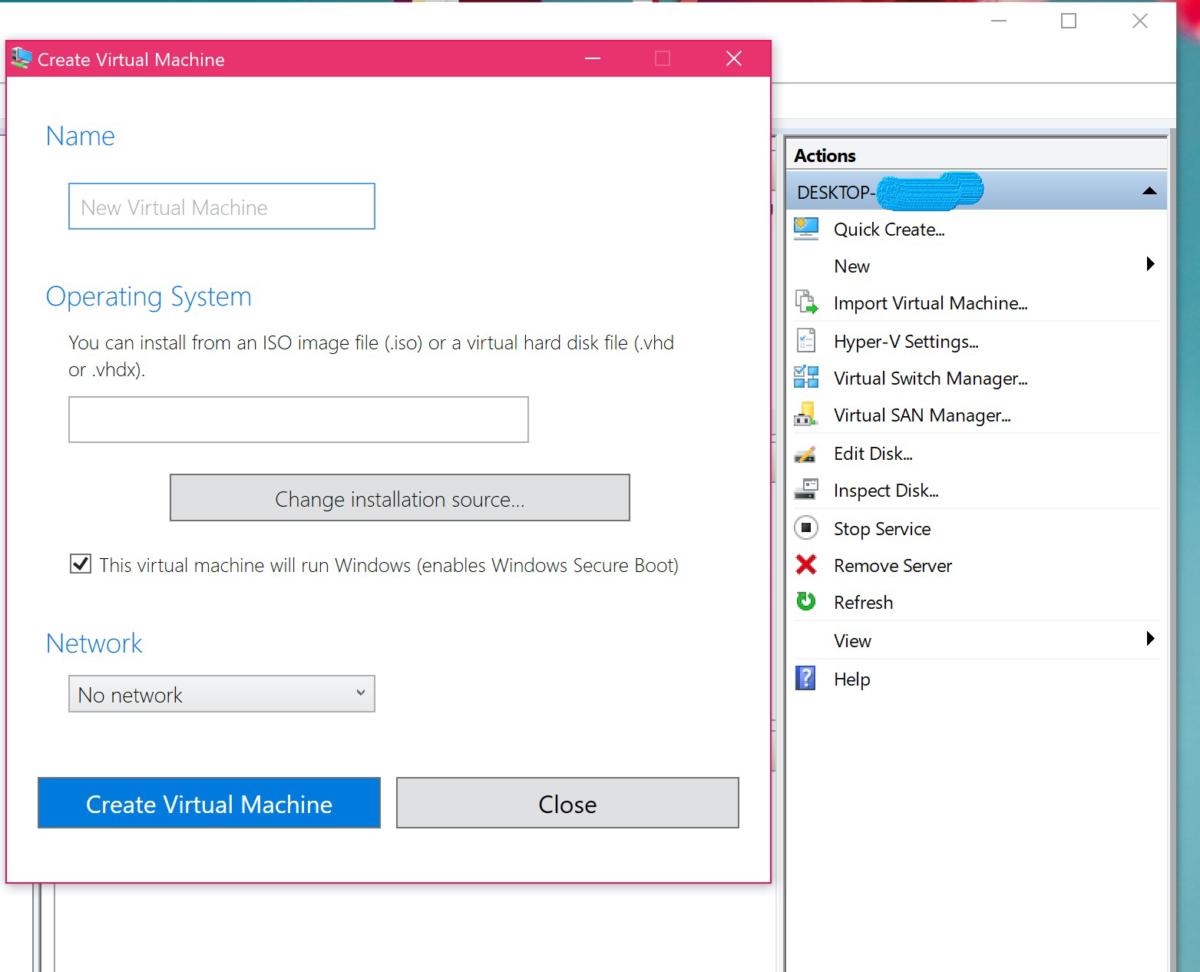Select Refresh in Actions pane

[863, 603]
